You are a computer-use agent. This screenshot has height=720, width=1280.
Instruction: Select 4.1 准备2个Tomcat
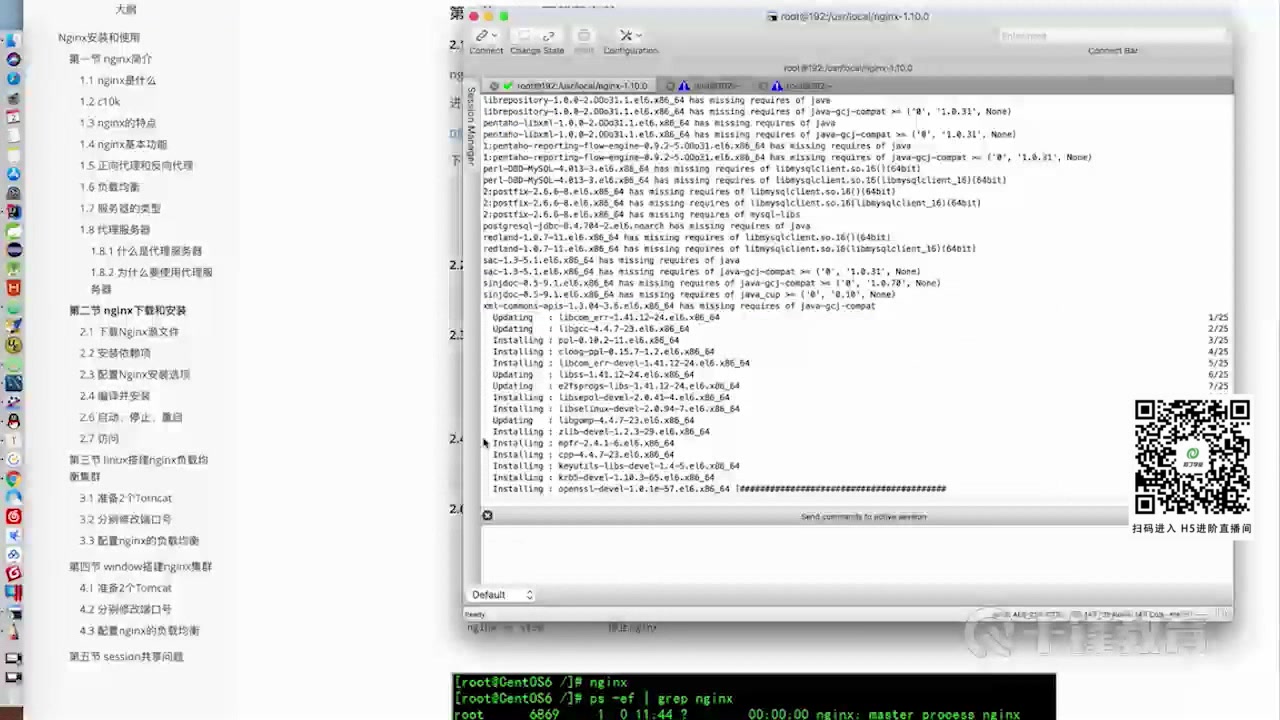126,588
